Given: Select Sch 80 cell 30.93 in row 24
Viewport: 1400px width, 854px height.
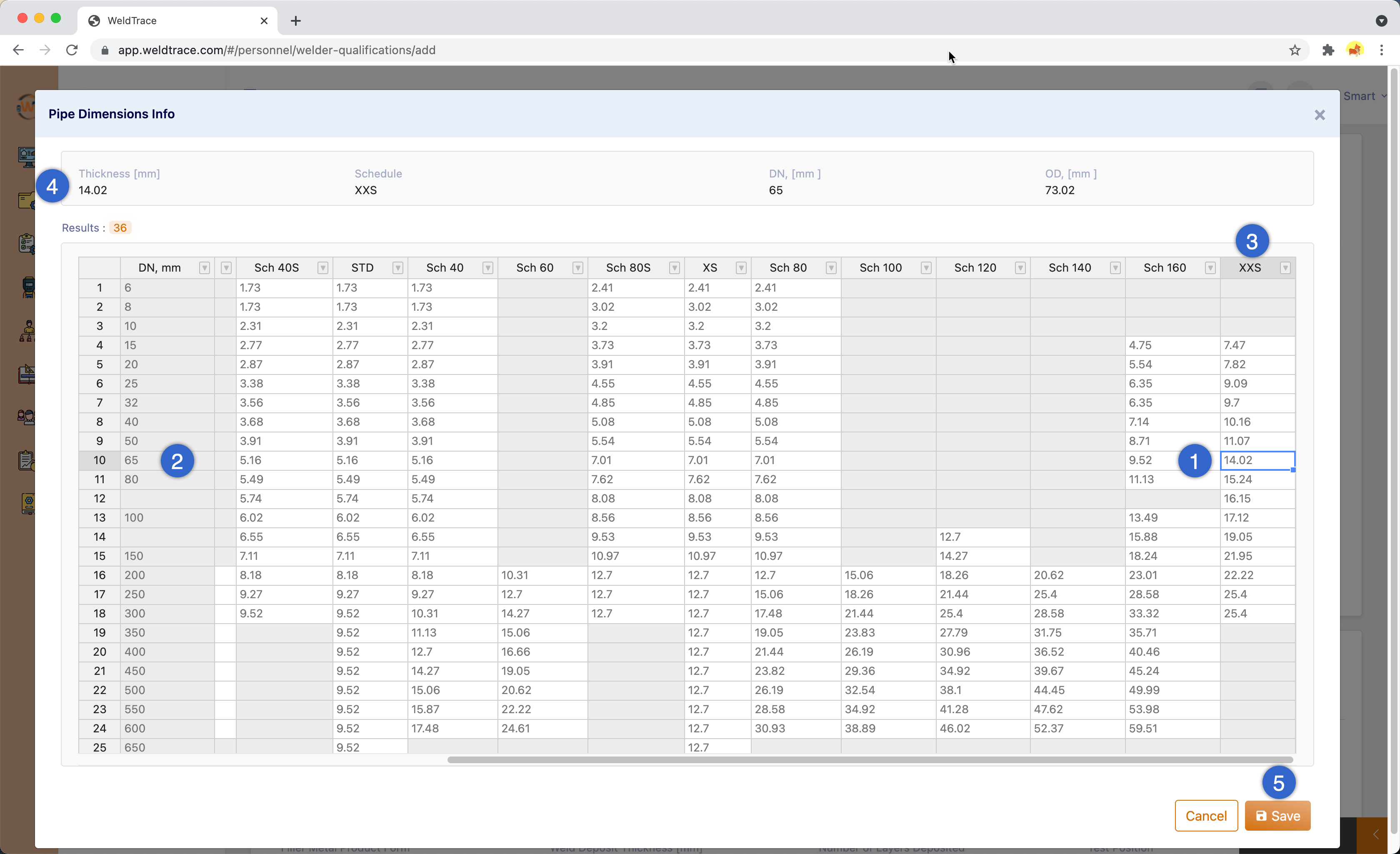Looking at the screenshot, I should pos(795,729).
